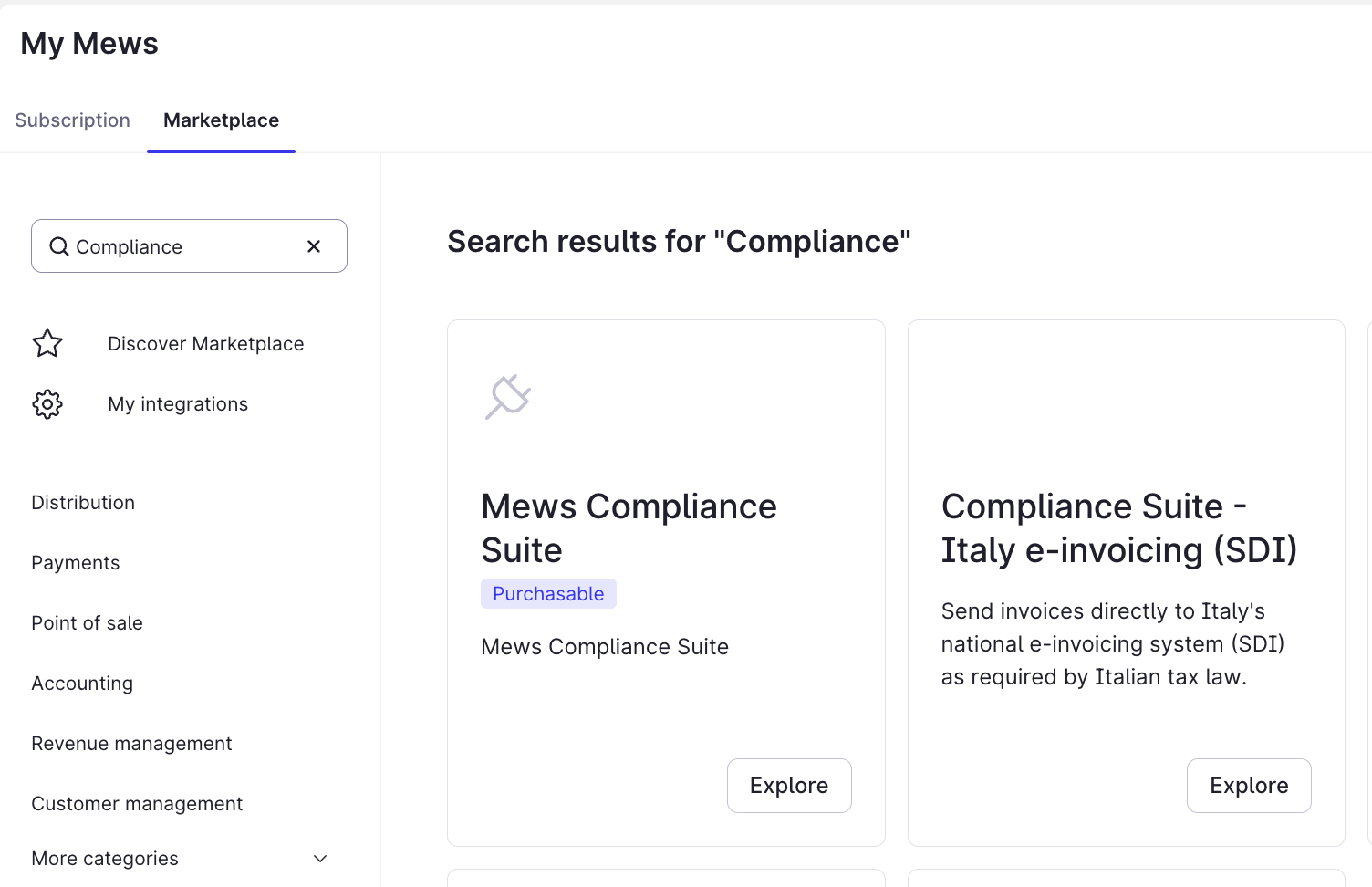Open My integrations

click(x=178, y=404)
